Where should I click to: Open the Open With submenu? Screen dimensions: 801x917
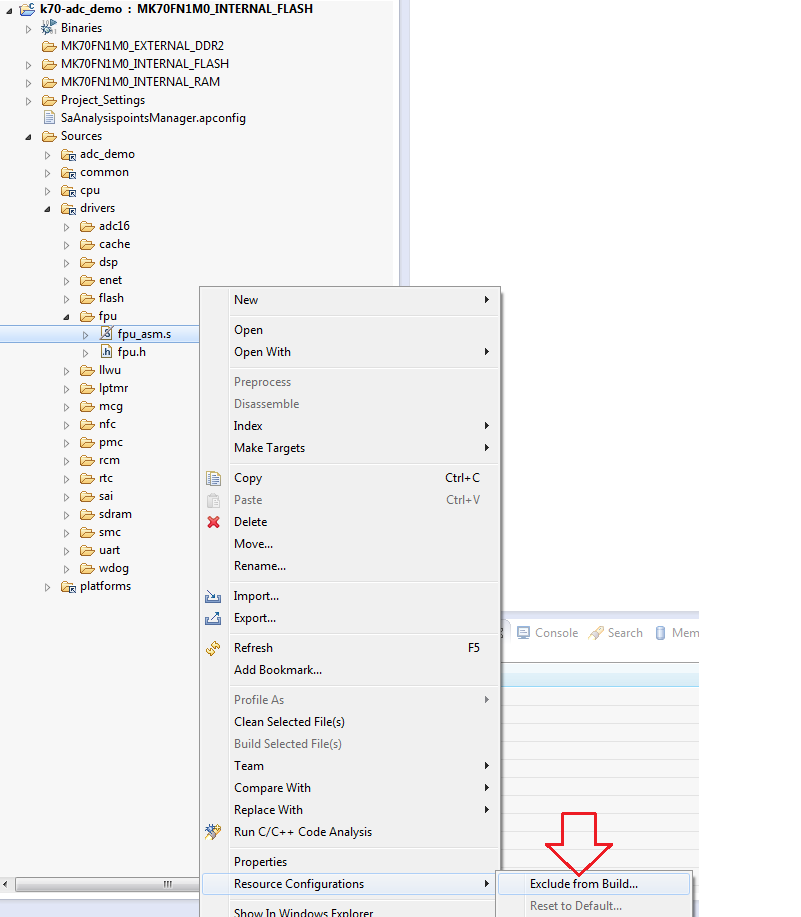pos(351,351)
